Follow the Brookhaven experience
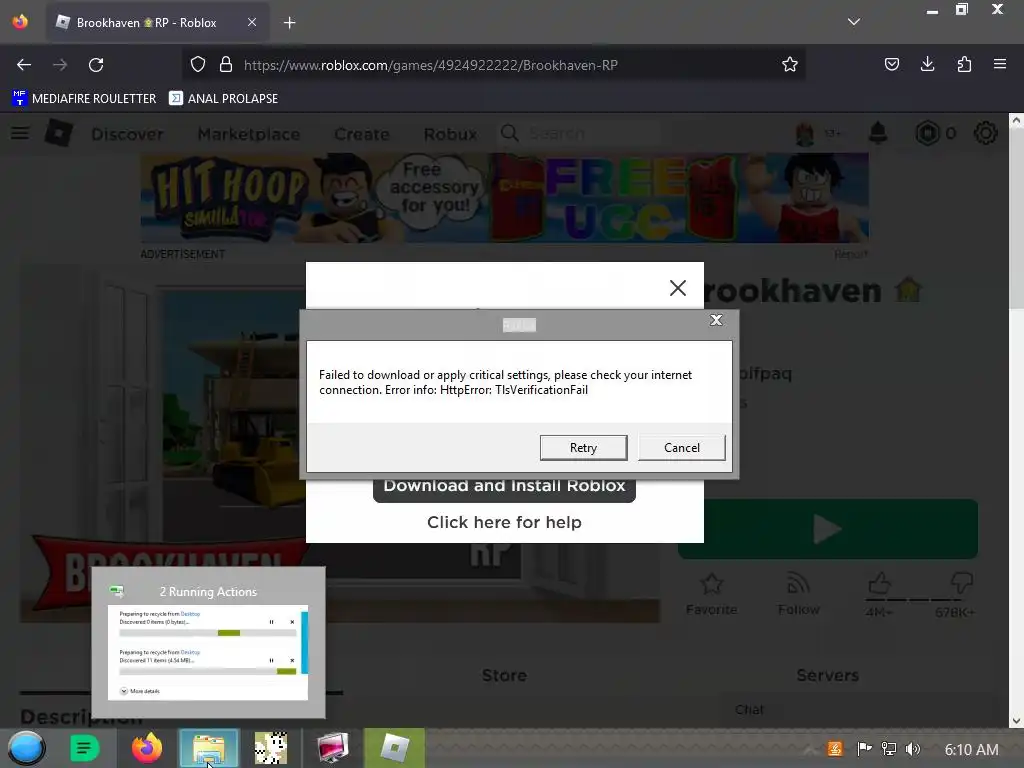 pyautogui.click(x=798, y=593)
